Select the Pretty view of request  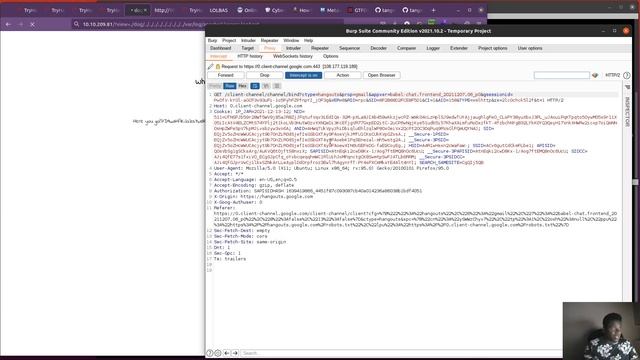tap(215, 86)
